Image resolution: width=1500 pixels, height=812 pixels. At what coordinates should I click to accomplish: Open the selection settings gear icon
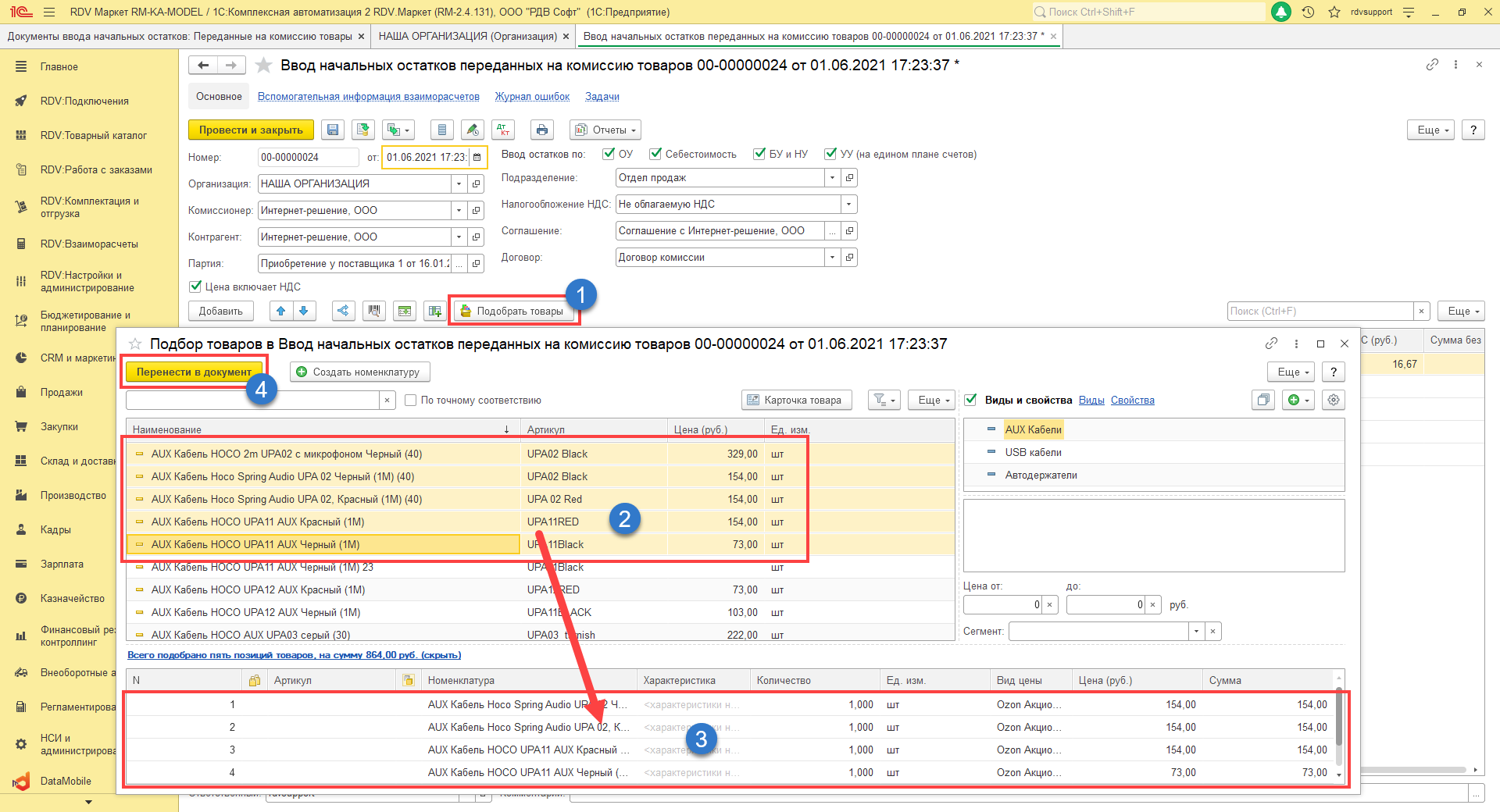tap(1334, 400)
